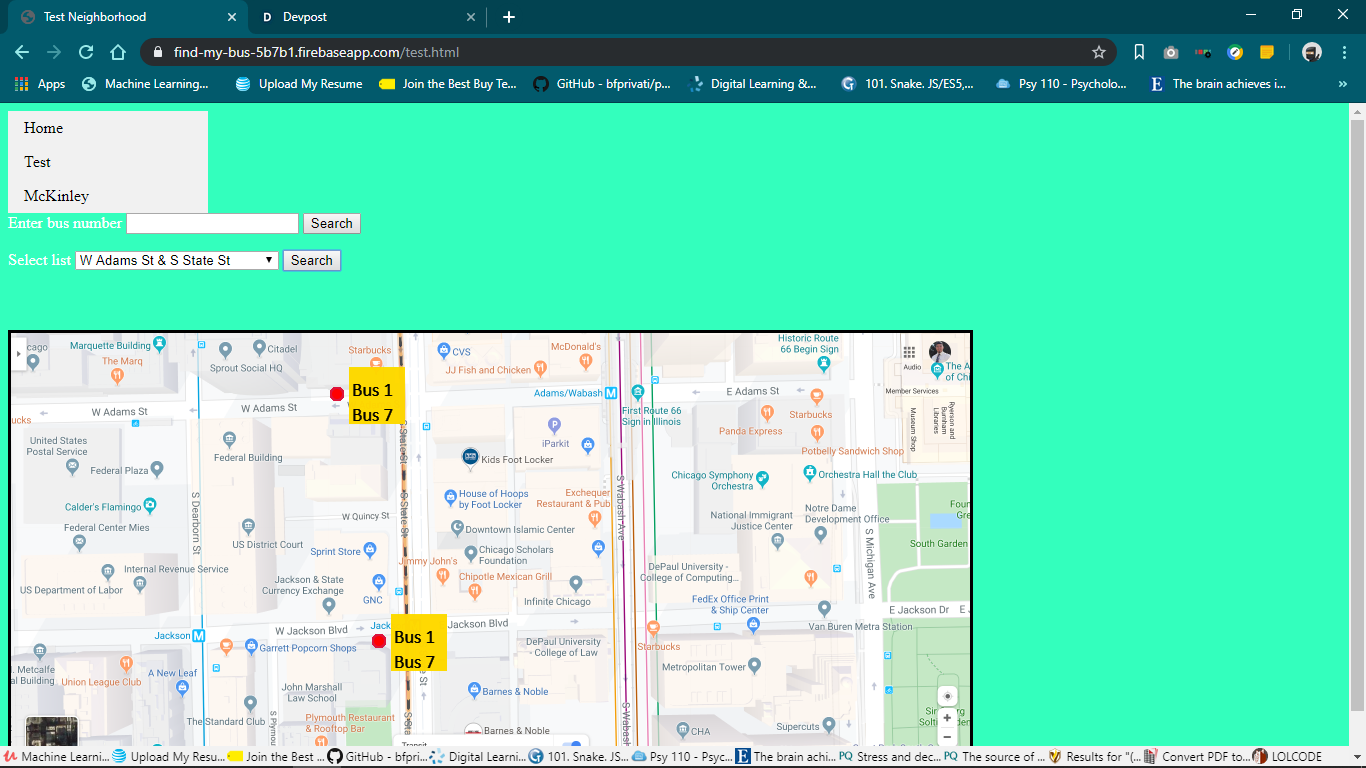Viewport: 1366px width, 768px height.
Task: Open the Google apps grid on the map
Action: (x=910, y=352)
